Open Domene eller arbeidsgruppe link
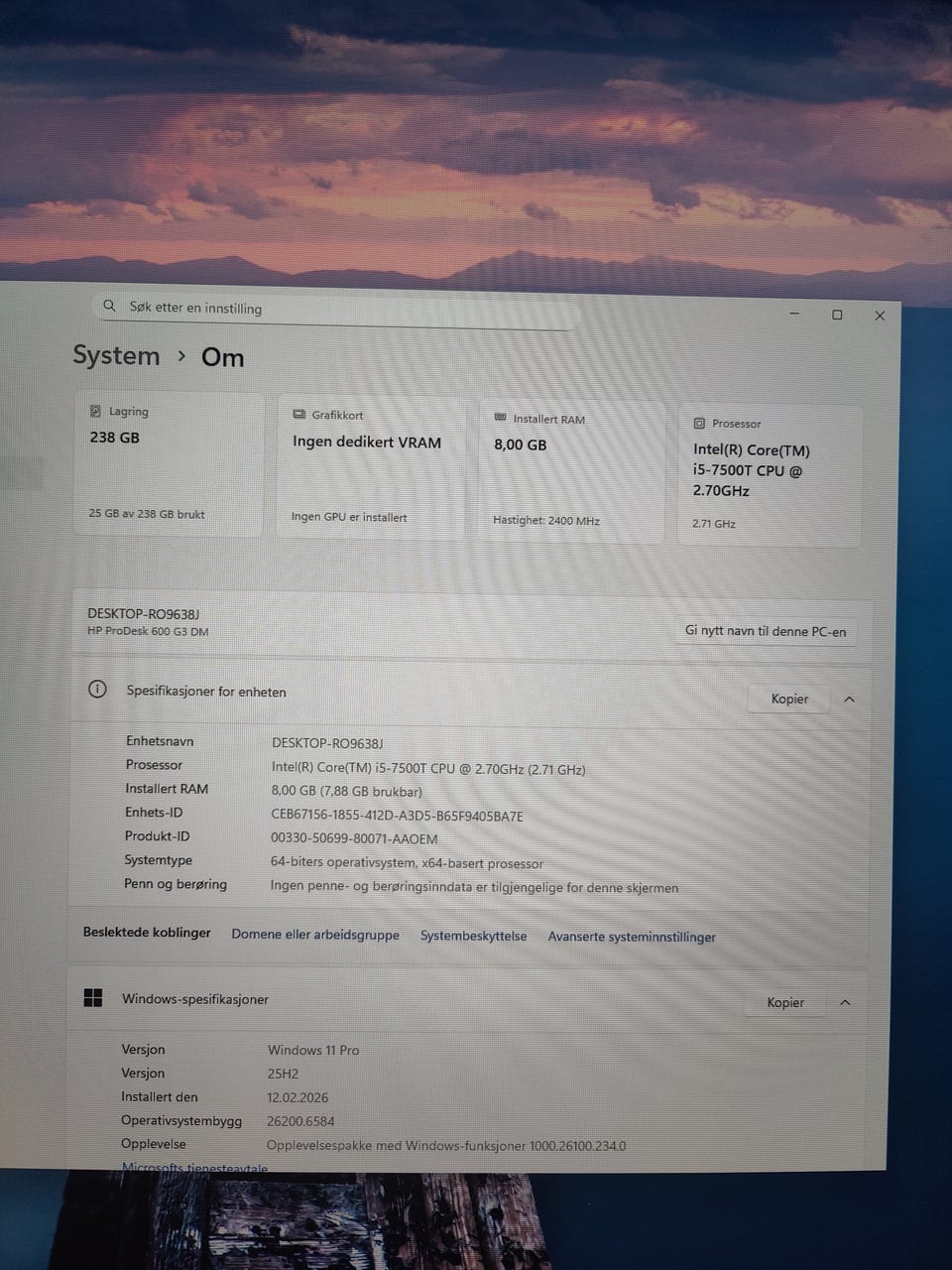The height and width of the screenshot is (1270, 952). [x=315, y=935]
